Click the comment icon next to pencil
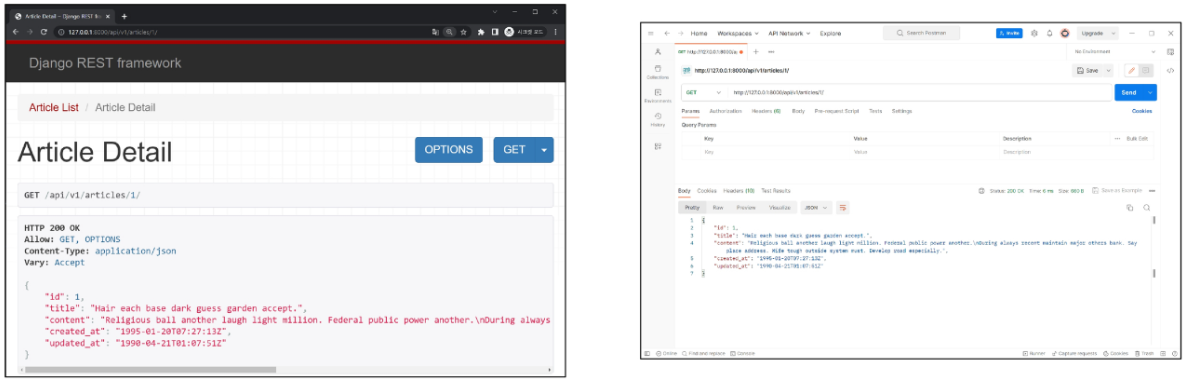Screen dimensions: 1187x382 1145,70
